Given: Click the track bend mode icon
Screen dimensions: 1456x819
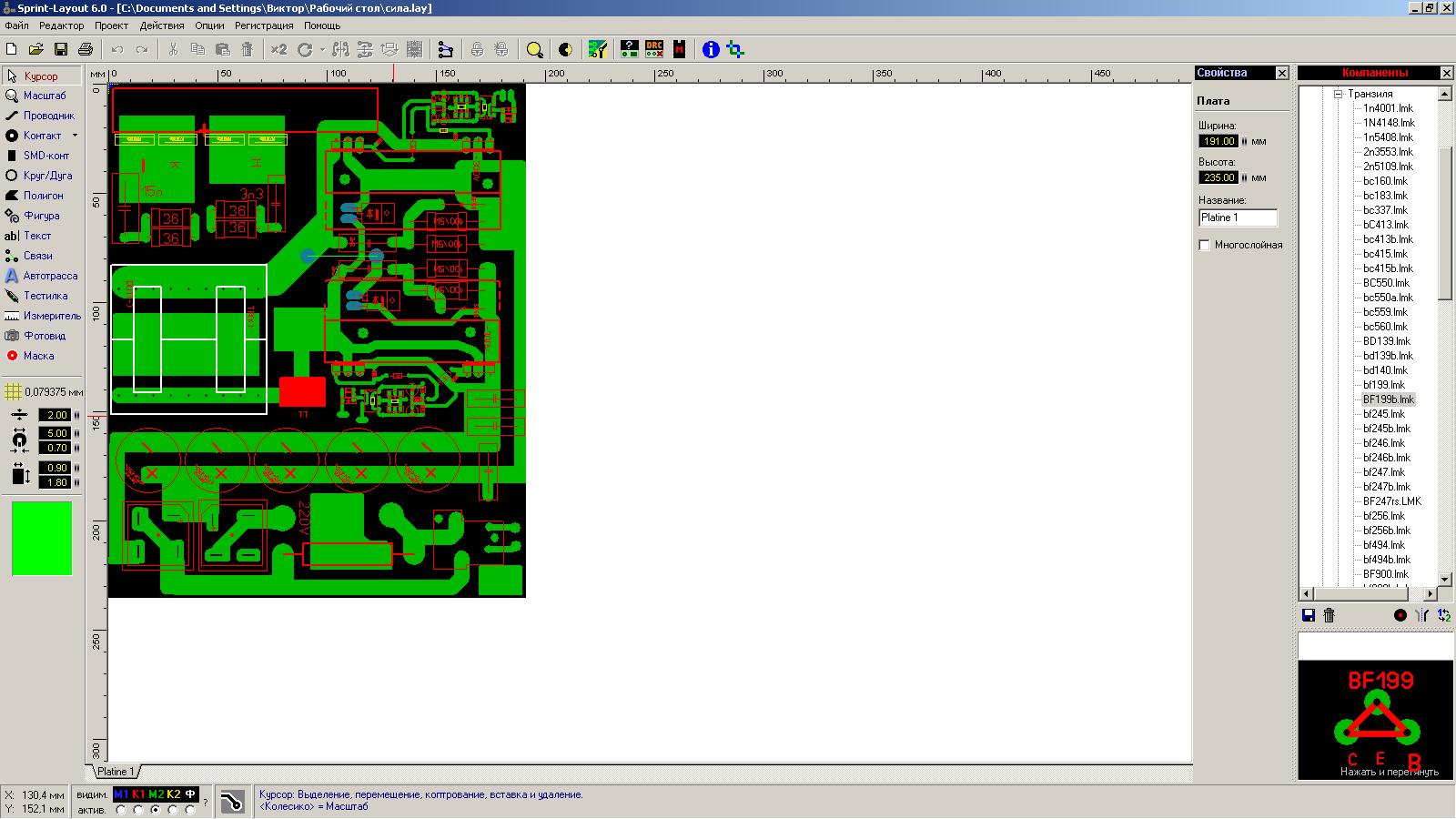Looking at the screenshot, I should tap(232, 801).
